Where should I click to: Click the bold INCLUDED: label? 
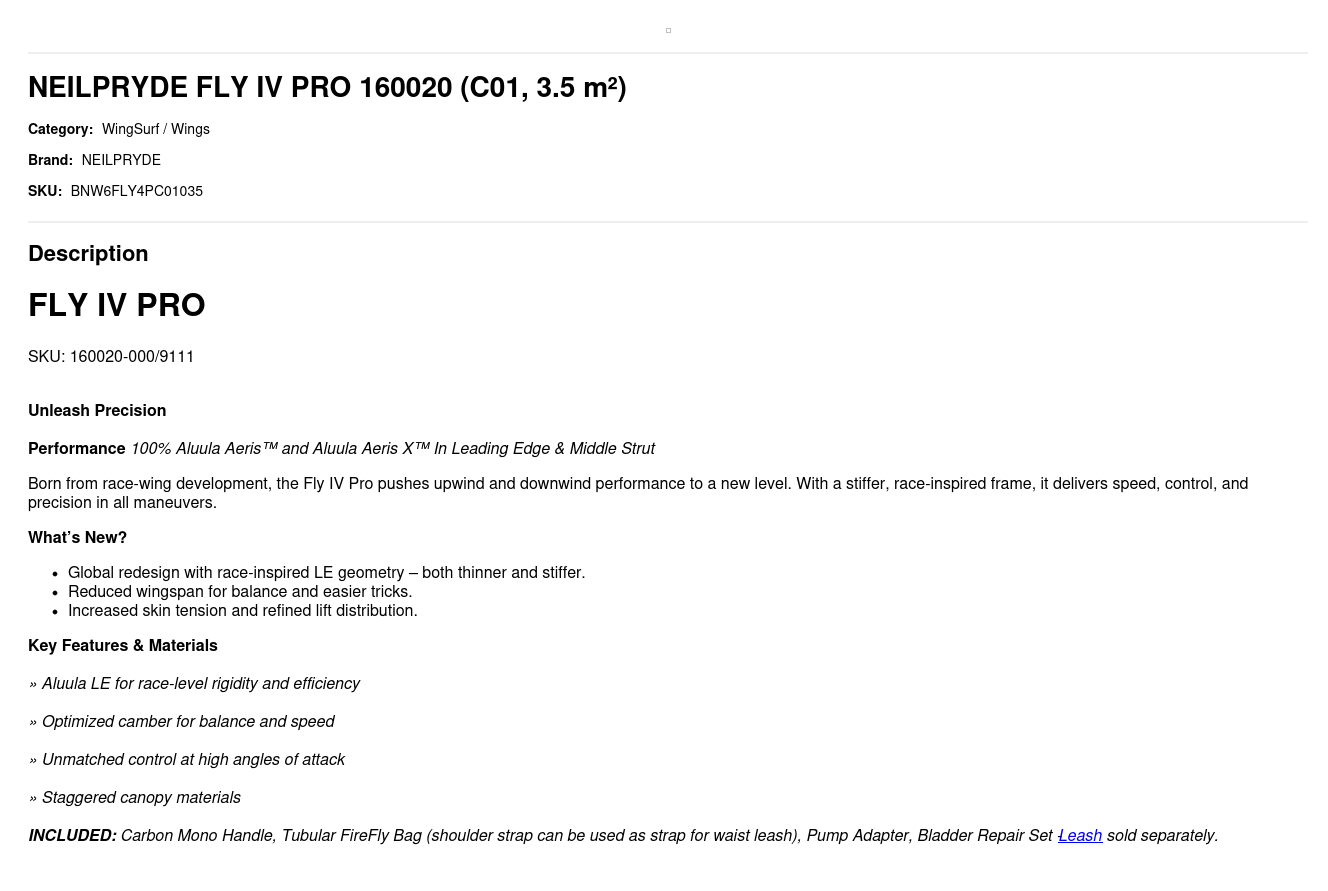tap(72, 836)
